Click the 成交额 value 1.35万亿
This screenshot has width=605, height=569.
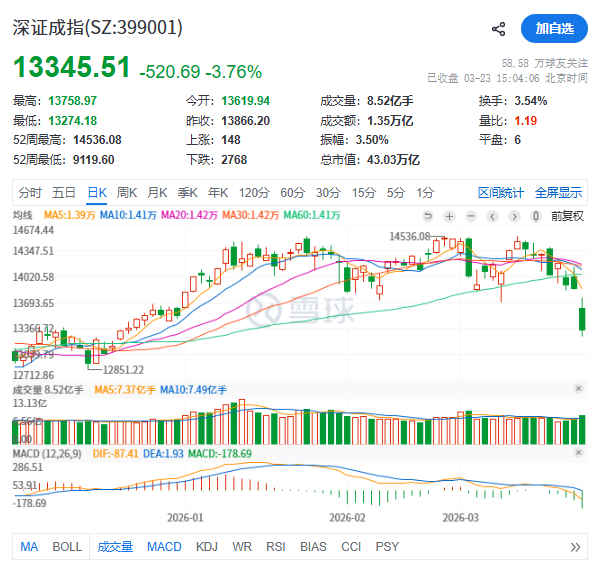pyautogui.click(x=390, y=121)
